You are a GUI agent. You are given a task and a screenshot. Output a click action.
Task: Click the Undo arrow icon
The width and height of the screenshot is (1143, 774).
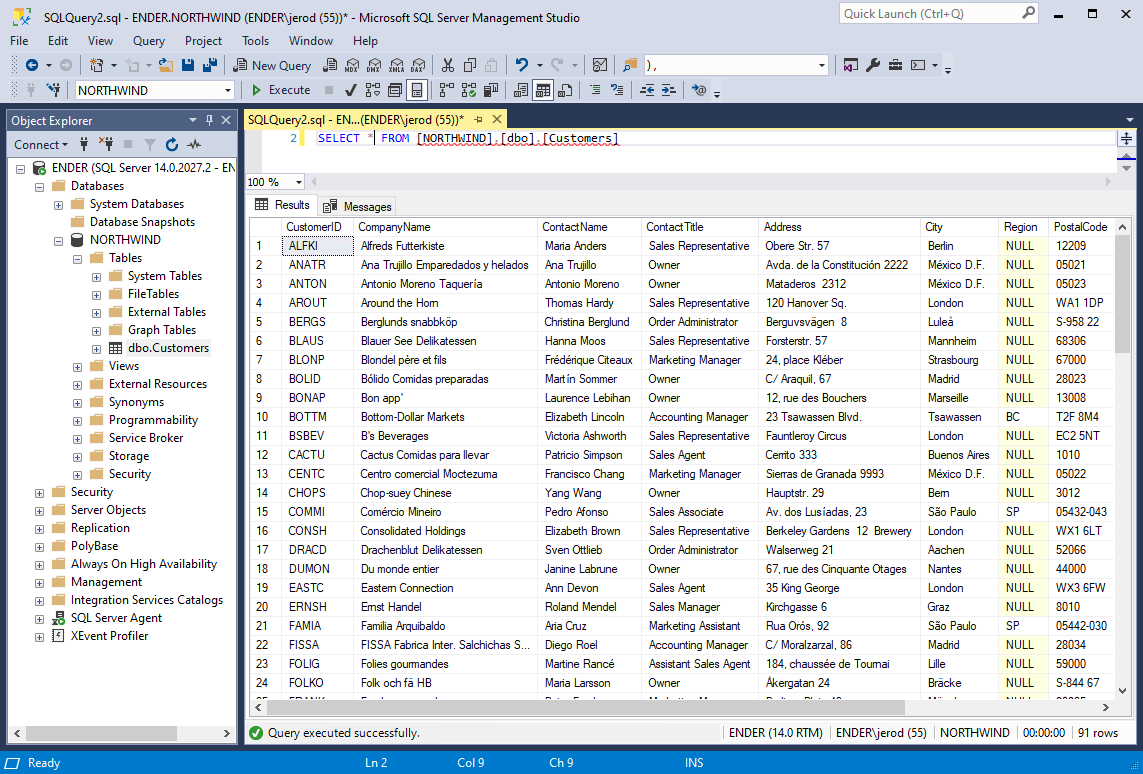pos(522,65)
